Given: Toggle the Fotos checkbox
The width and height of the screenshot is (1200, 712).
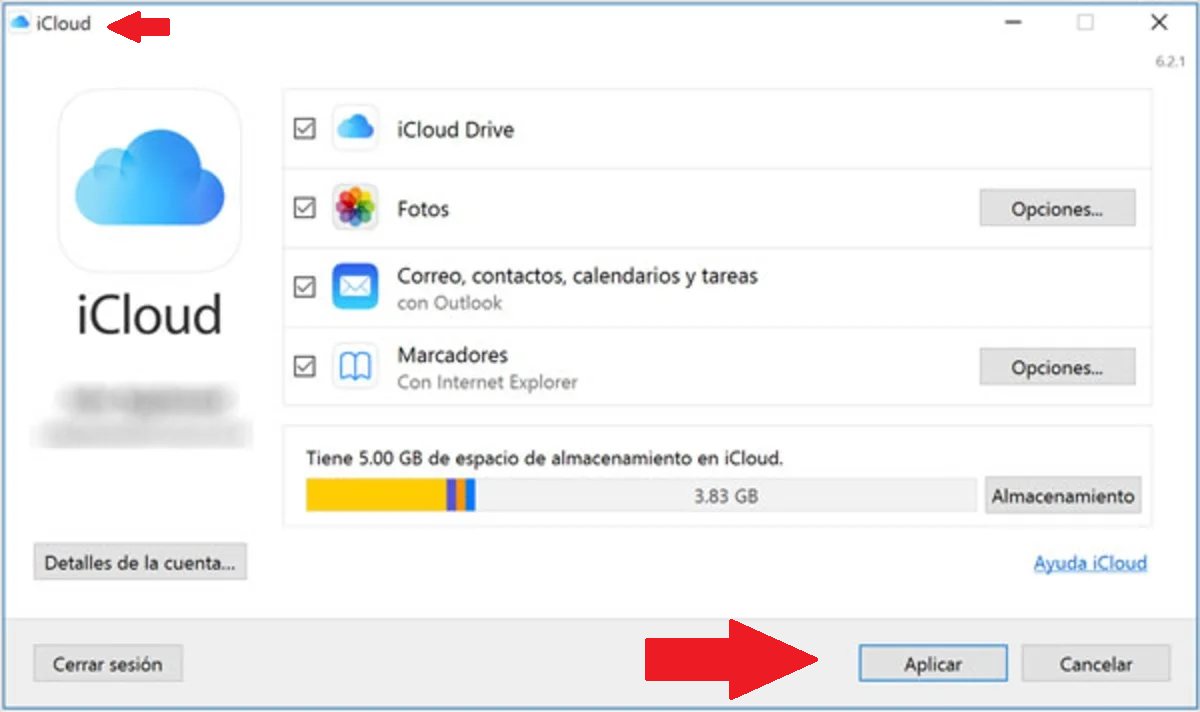Looking at the screenshot, I should point(304,208).
